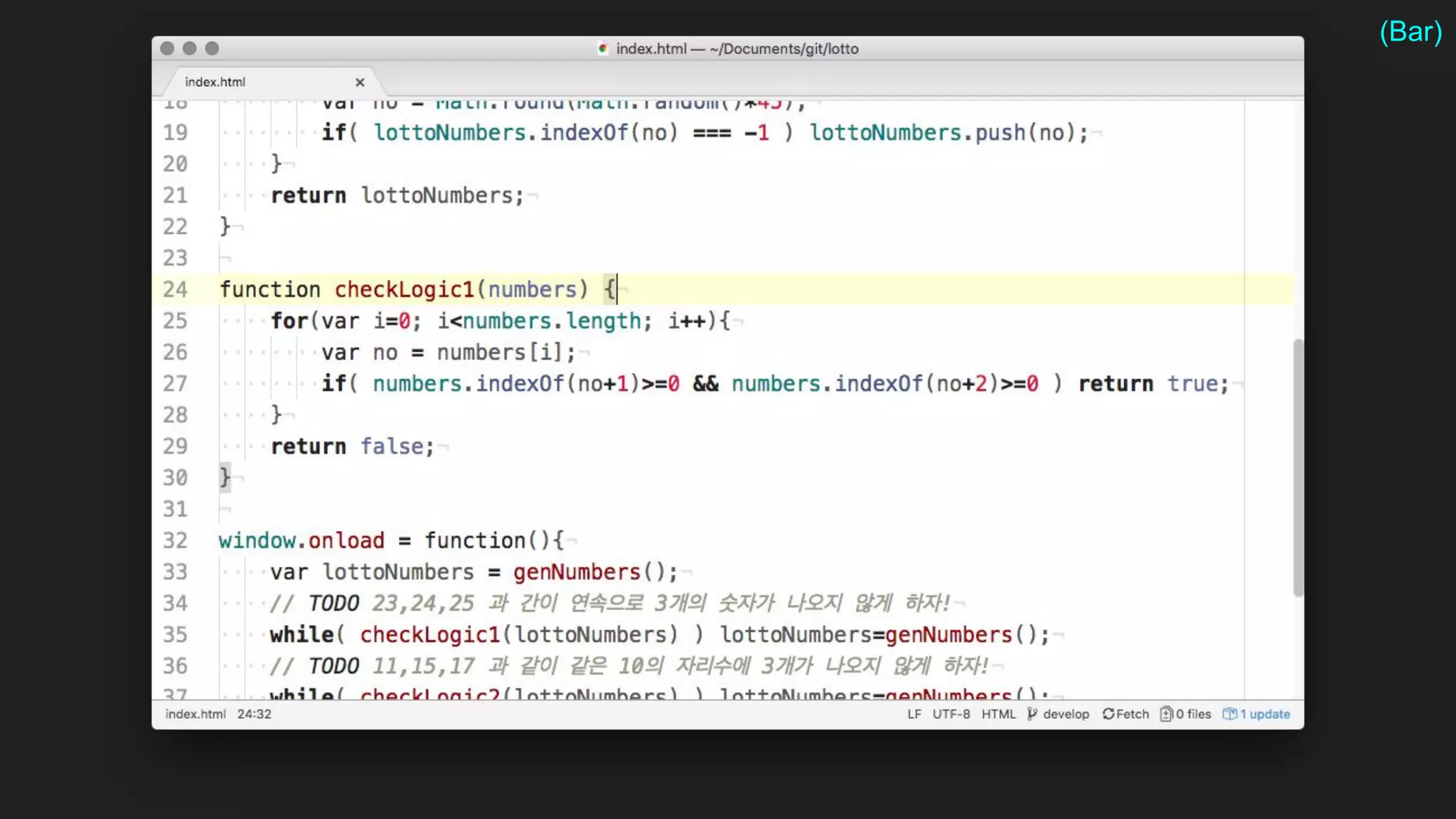
Task: Click the file icon in title bar
Action: pyautogui.click(x=603, y=48)
